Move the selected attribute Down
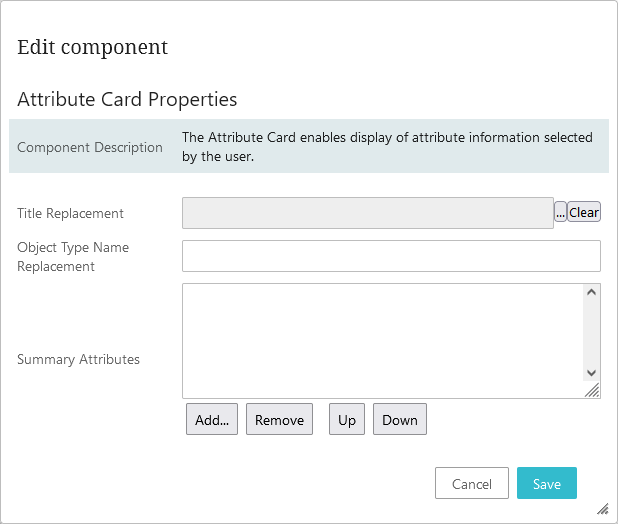The height and width of the screenshot is (524, 618). (400, 420)
